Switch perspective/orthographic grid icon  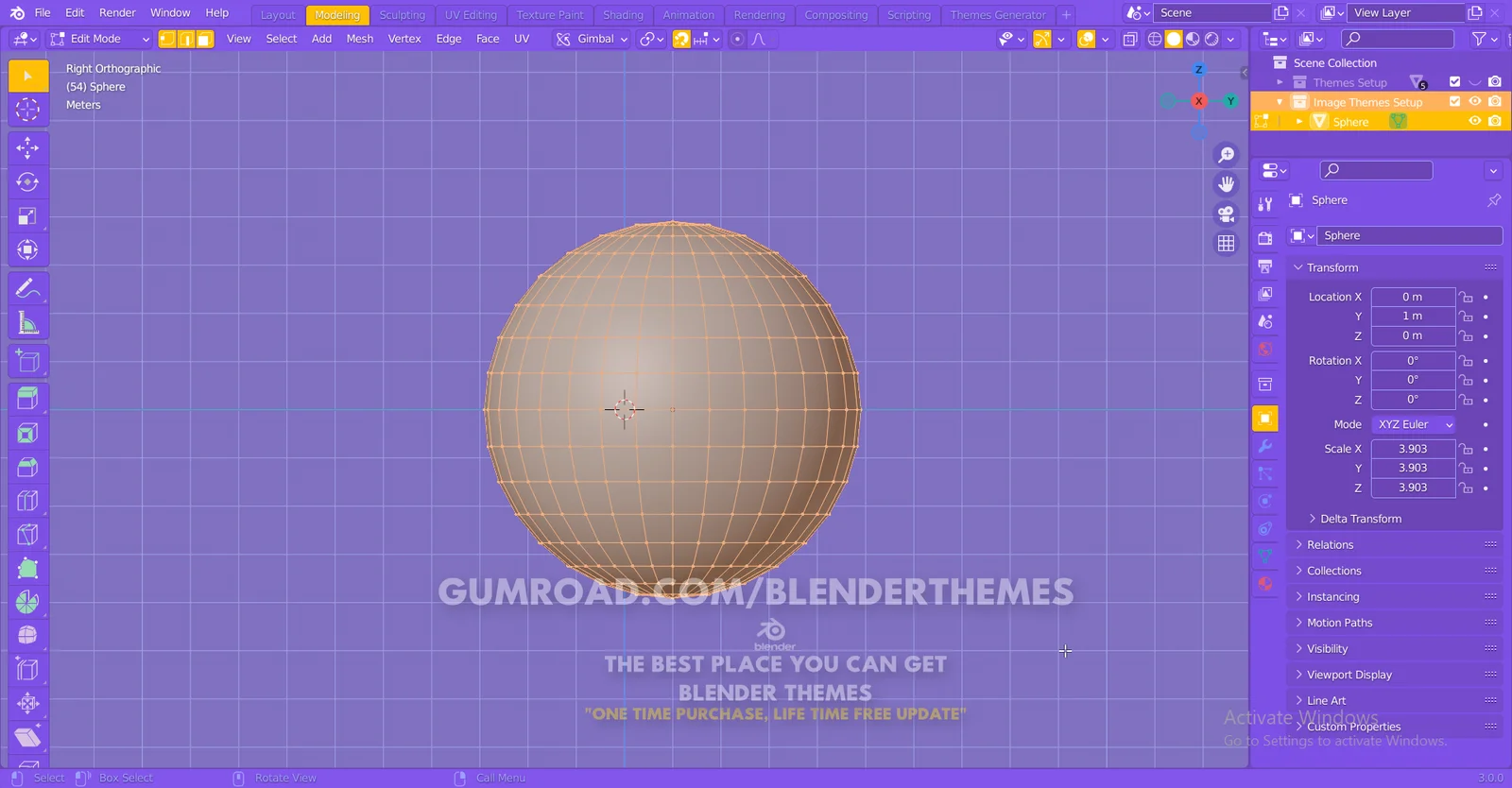tap(1227, 243)
